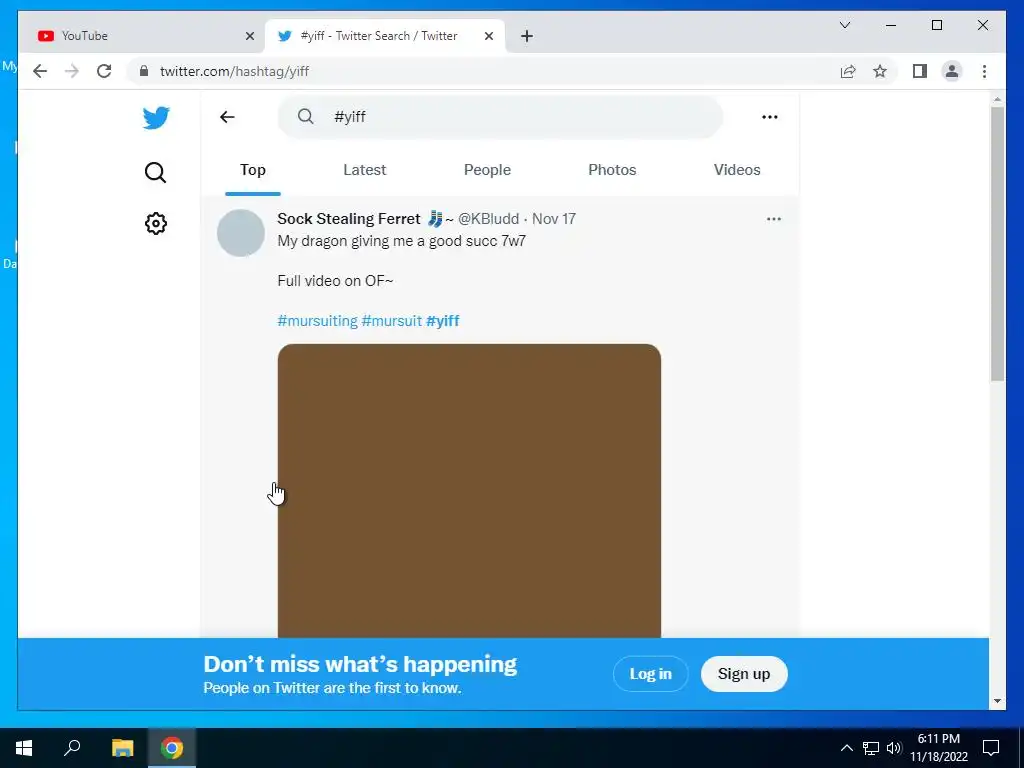Select the #yiff Twitter Search tab

click(385, 36)
